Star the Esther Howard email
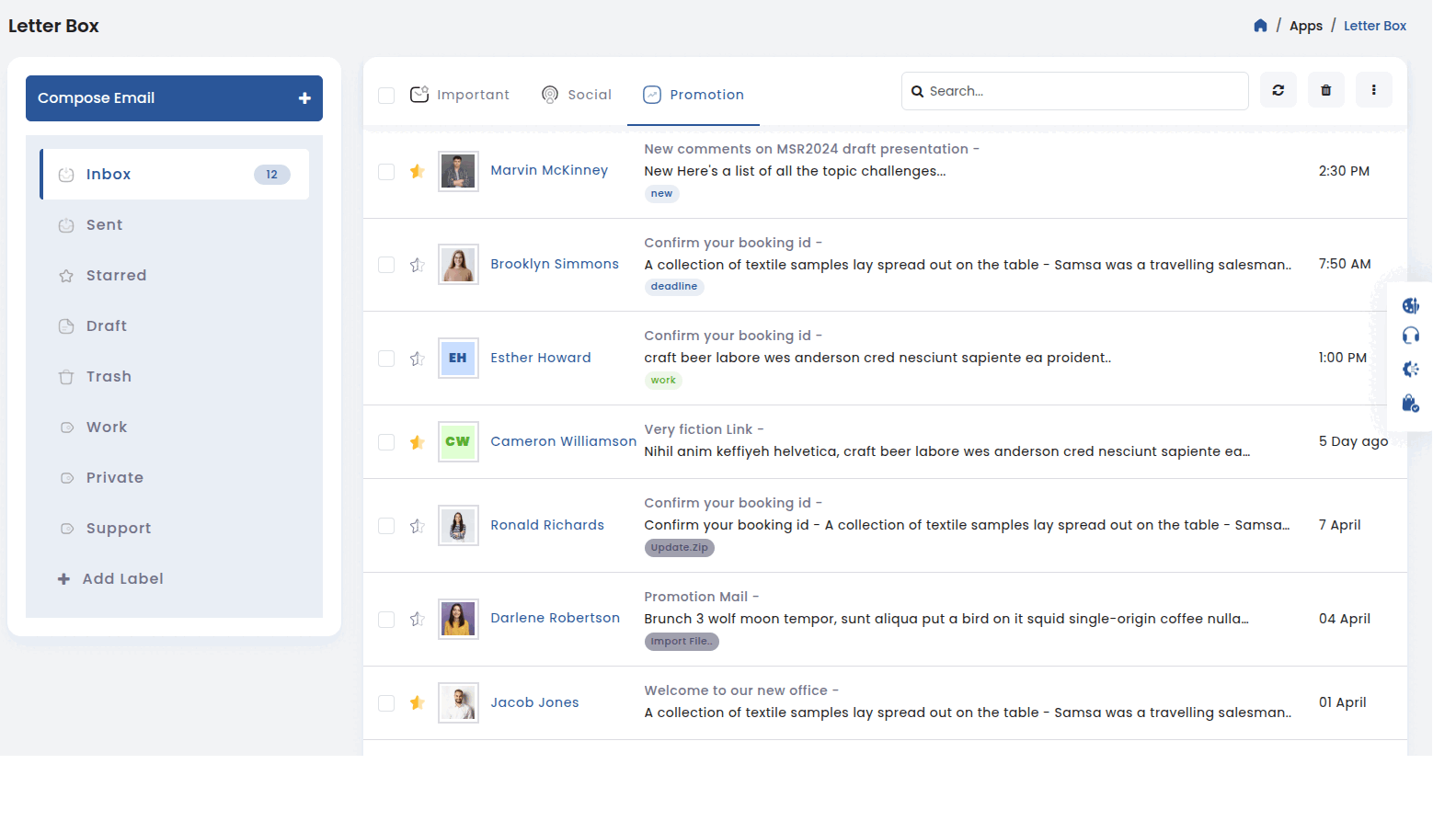The height and width of the screenshot is (821, 1456). pyautogui.click(x=417, y=359)
